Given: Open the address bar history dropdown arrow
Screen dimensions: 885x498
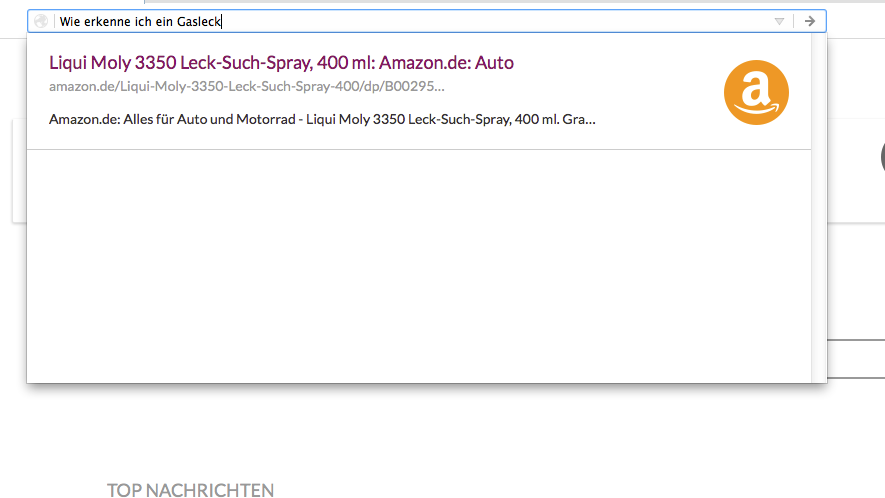Looking at the screenshot, I should (x=779, y=21).
